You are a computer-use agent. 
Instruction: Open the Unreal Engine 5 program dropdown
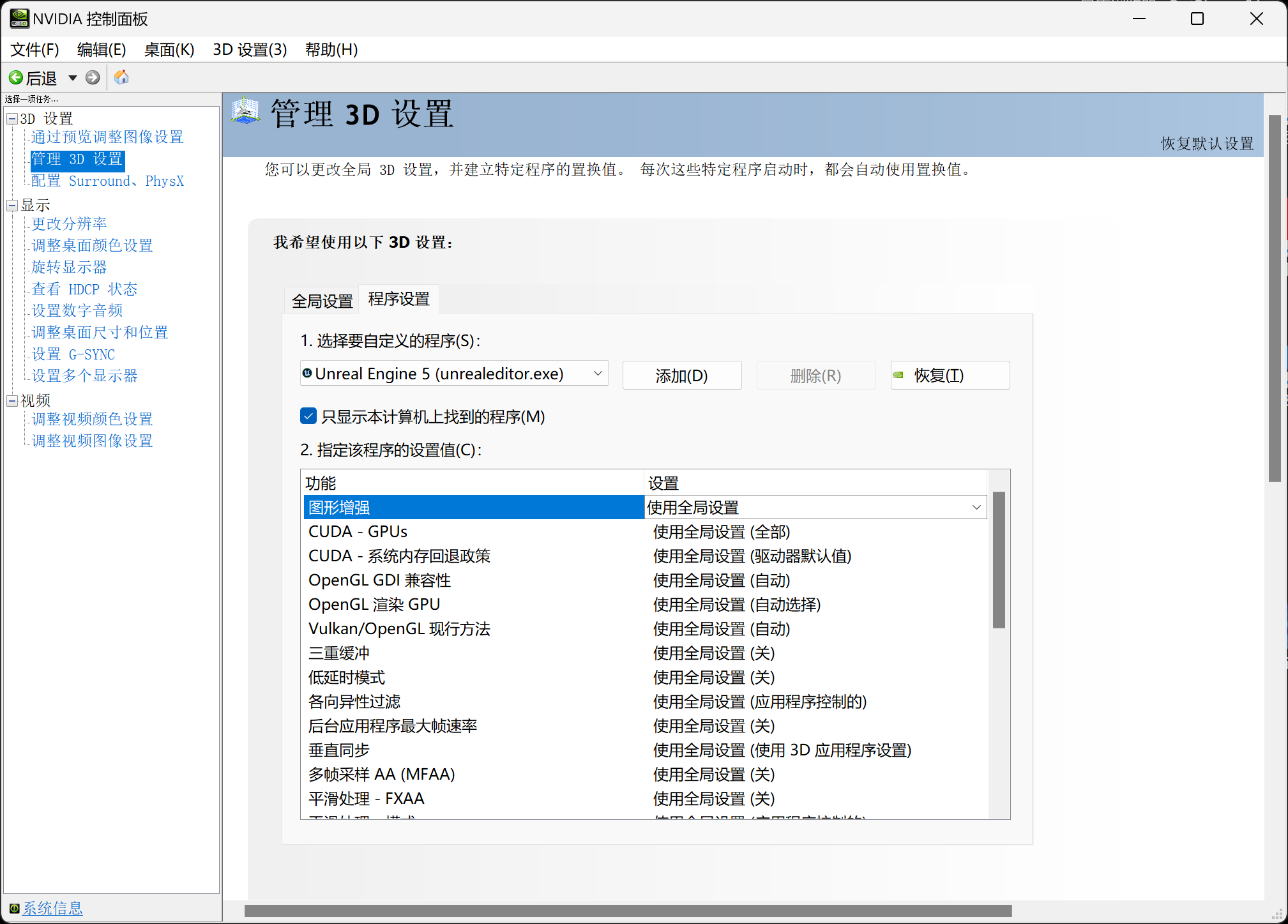(598, 374)
